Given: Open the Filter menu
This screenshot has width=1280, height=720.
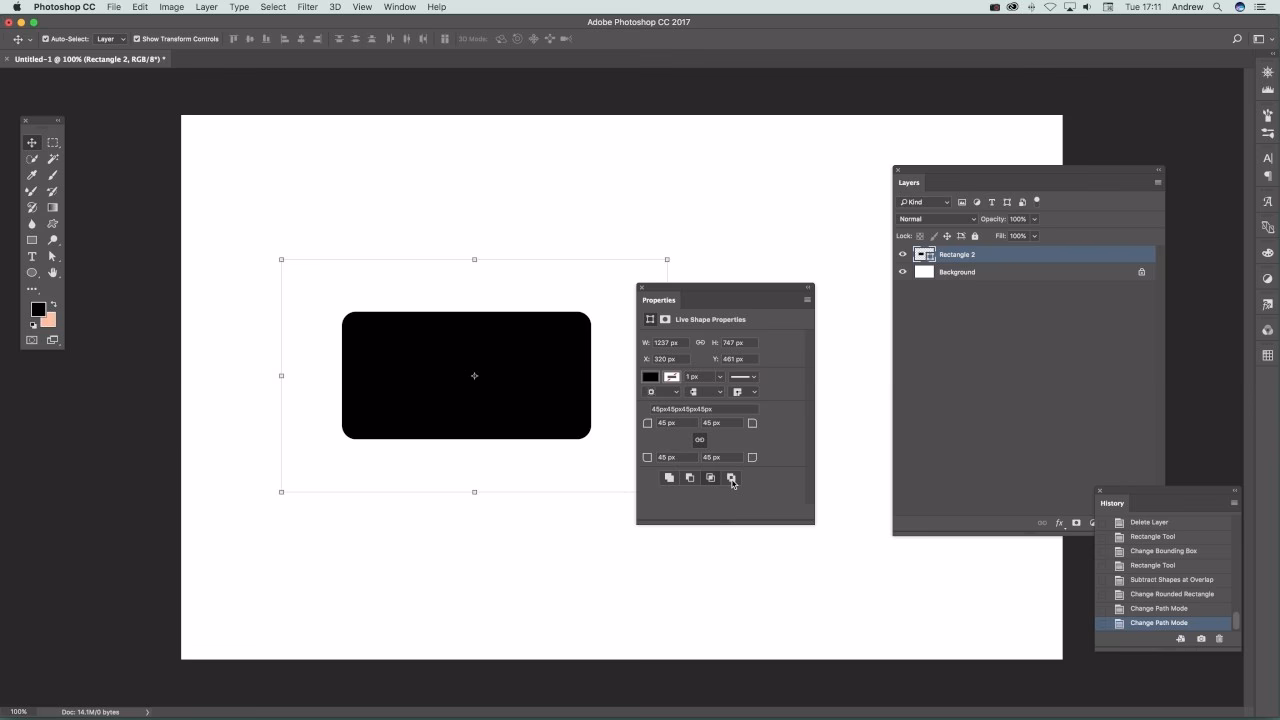Looking at the screenshot, I should coord(307,7).
